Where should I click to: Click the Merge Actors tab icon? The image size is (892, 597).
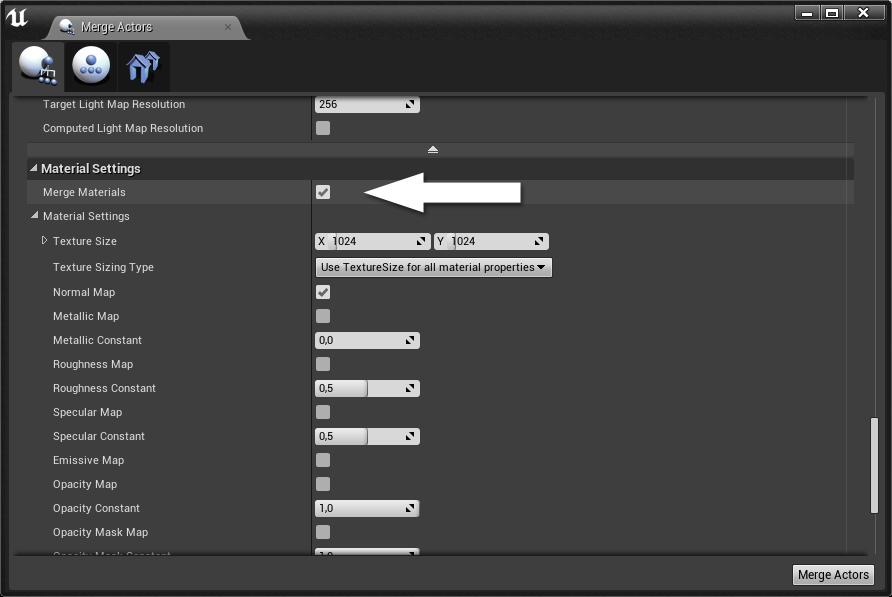pos(67,28)
